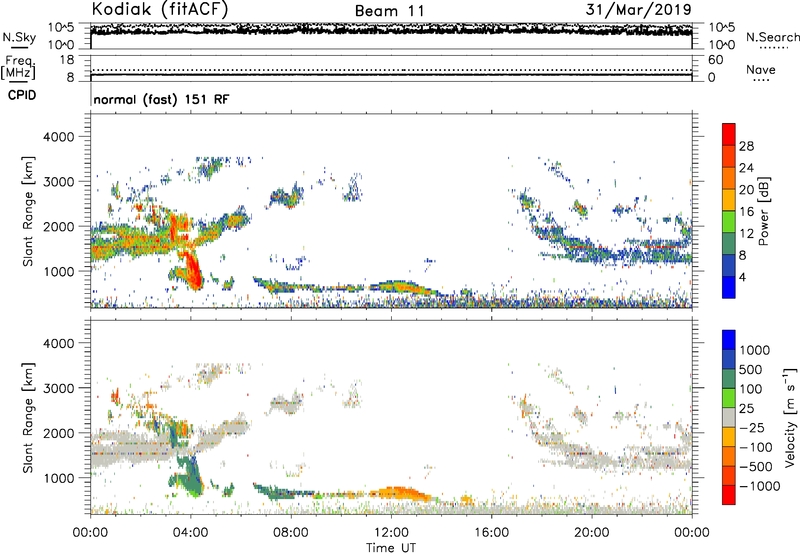Click the '-1000' label on the velocity color bar
Viewport: 800px width, 554px height.
pyautogui.click(x=759, y=486)
